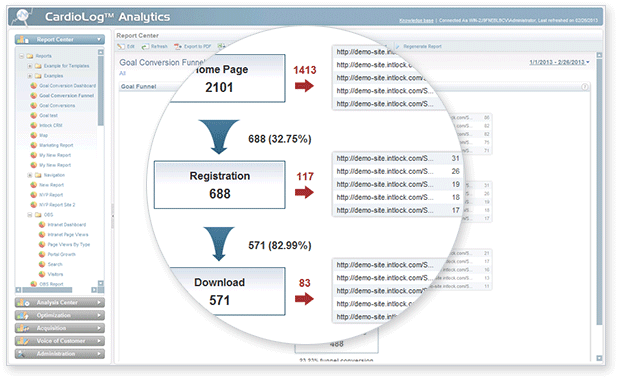Expand the Administration panel
This screenshot has height=379, width=618.
click(x=60, y=354)
